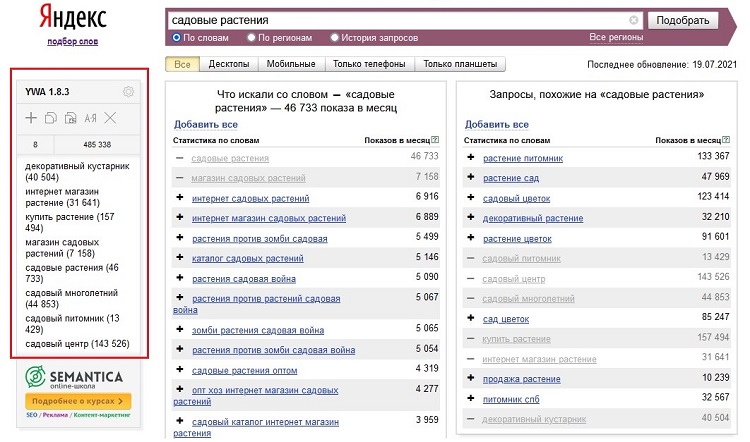Click the Яндекс logo

pos(73,18)
